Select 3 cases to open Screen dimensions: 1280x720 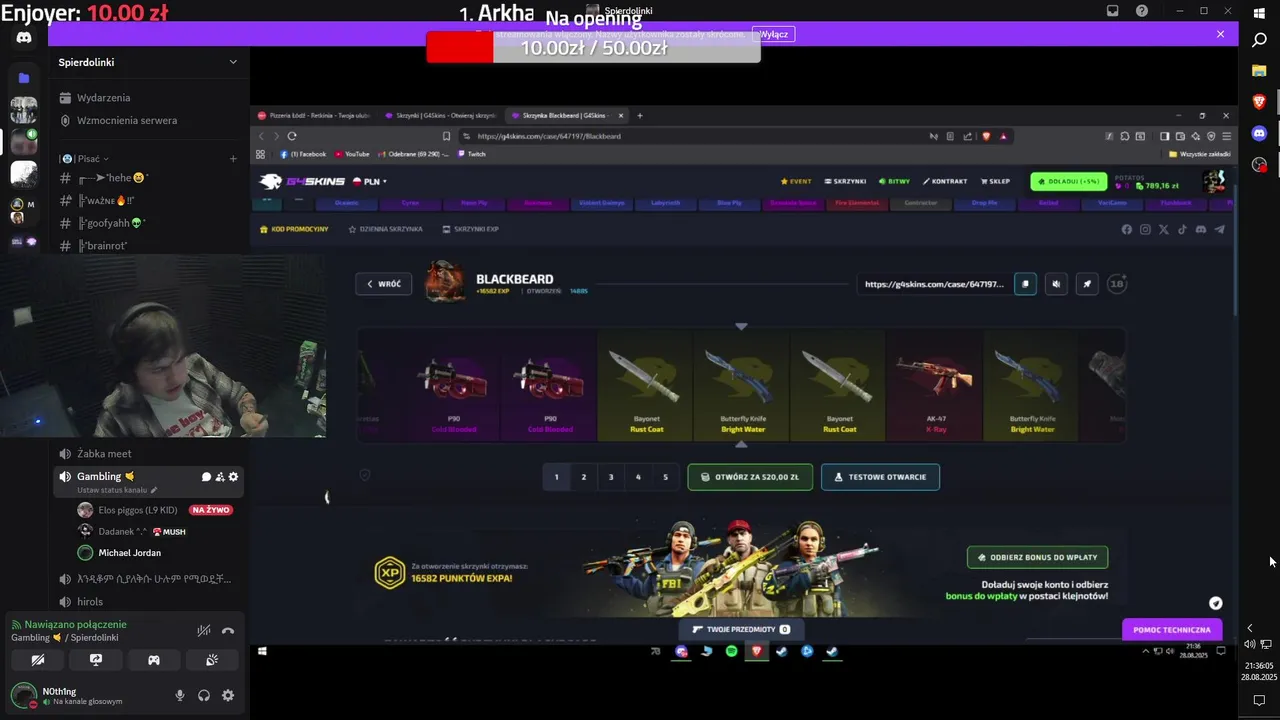(x=611, y=477)
